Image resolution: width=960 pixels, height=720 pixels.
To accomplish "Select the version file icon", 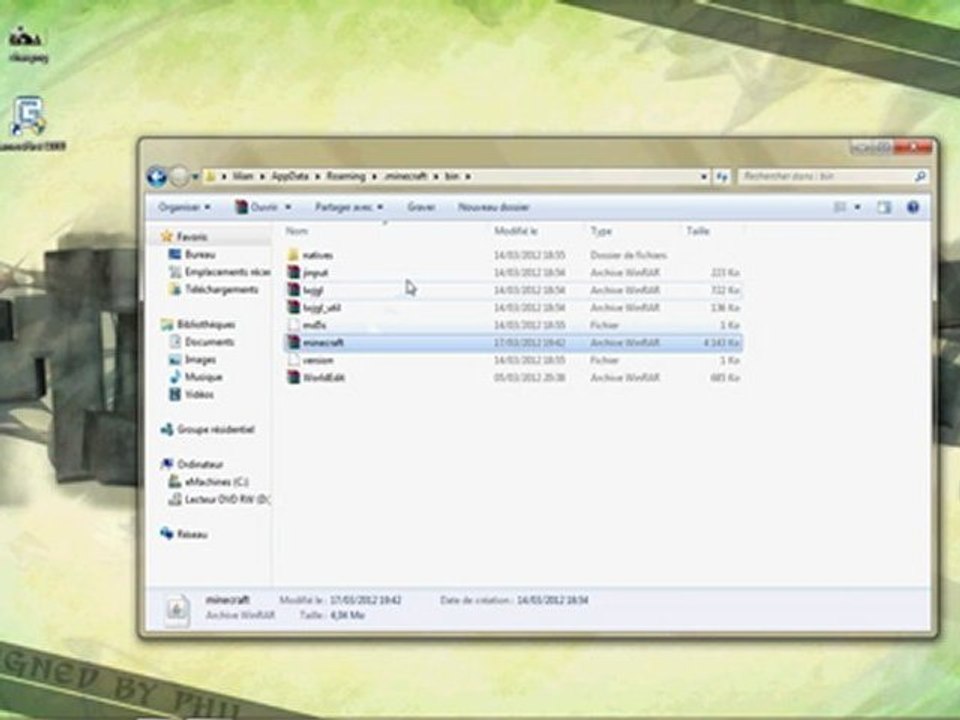I will [x=293, y=360].
